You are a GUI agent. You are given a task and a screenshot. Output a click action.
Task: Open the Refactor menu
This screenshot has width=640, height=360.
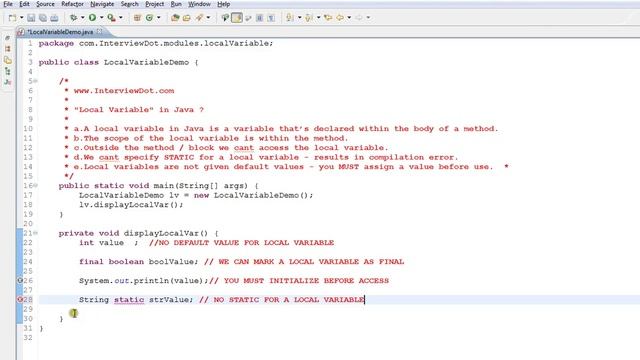coord(72,4)
